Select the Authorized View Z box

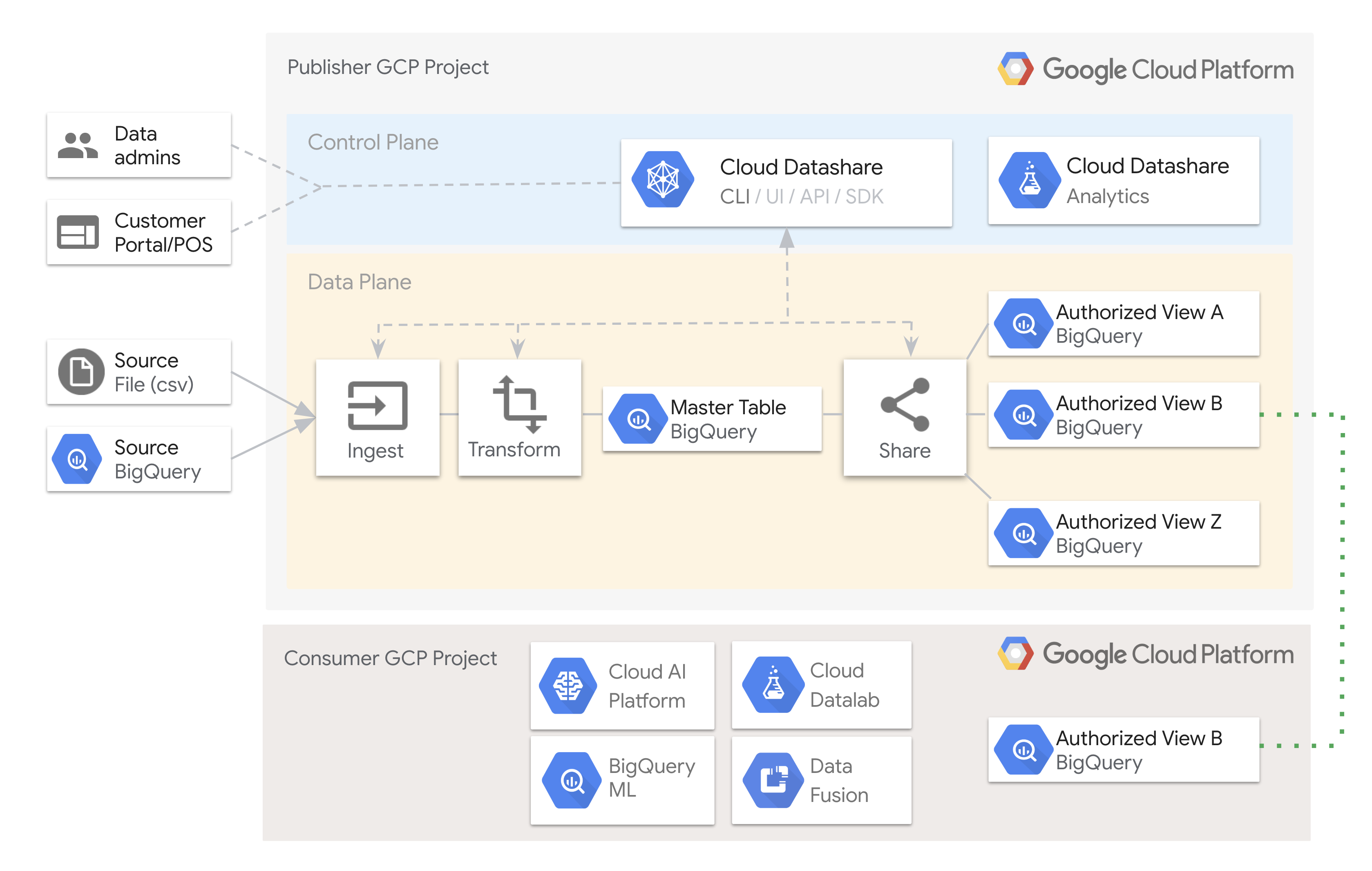coord(1123,533)
